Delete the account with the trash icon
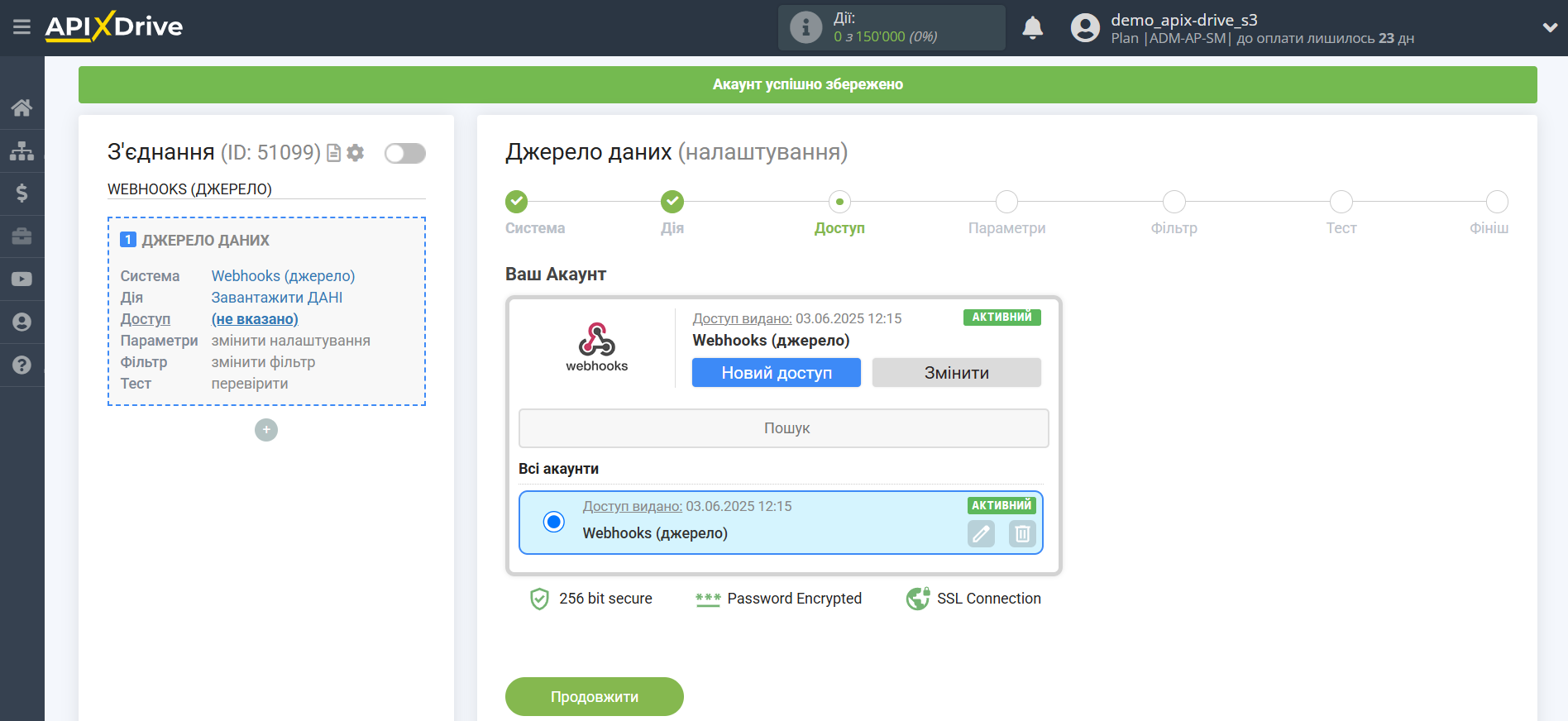This screenshot has width=1568, height=721. coord(1022,534)
